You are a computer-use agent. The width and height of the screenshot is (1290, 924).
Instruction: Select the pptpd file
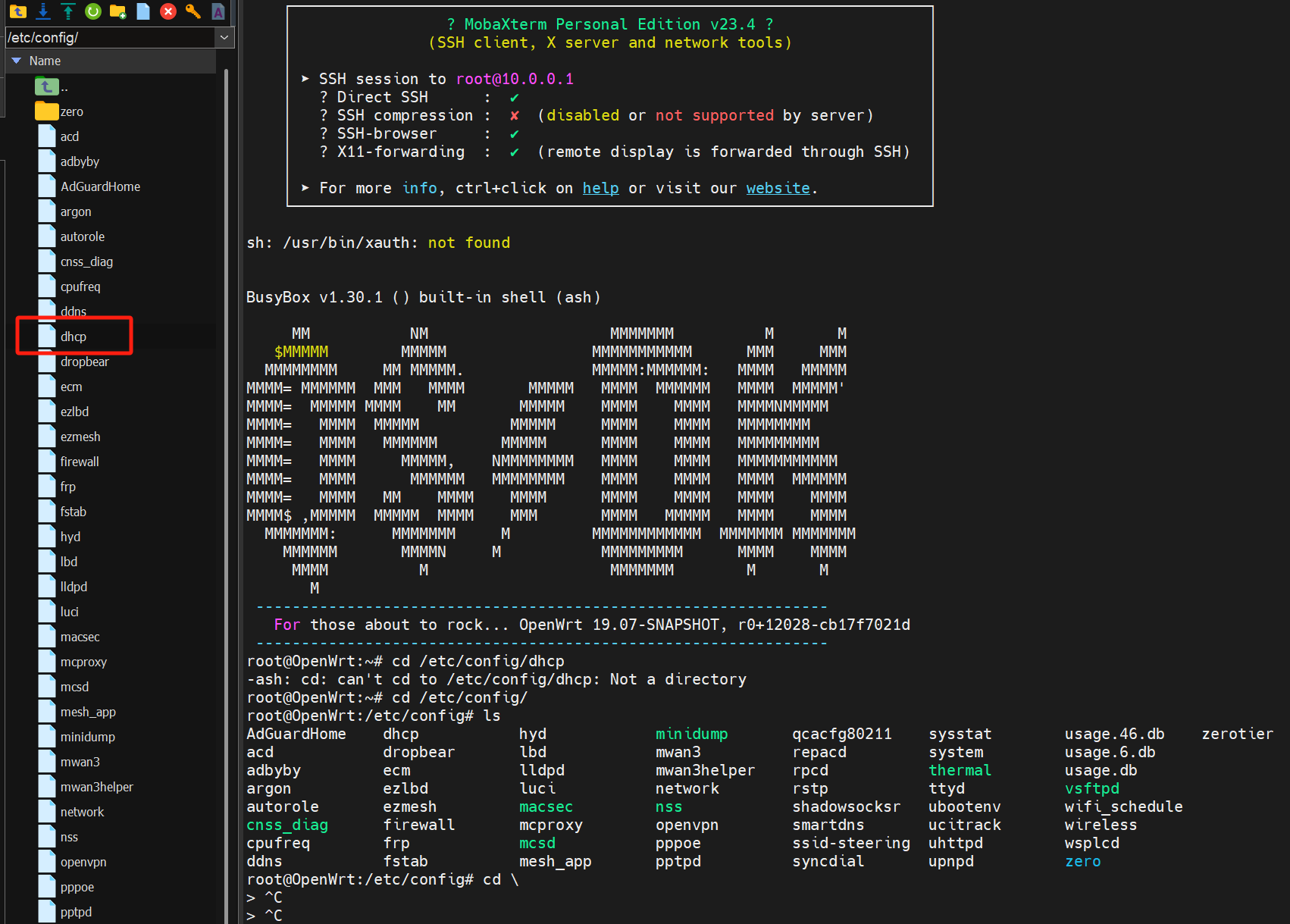coord(65,912)
